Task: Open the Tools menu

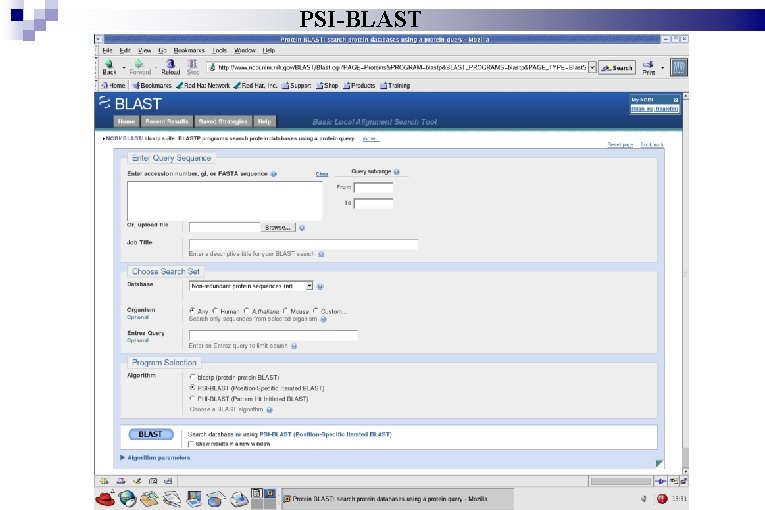Action: coord(220,50)
